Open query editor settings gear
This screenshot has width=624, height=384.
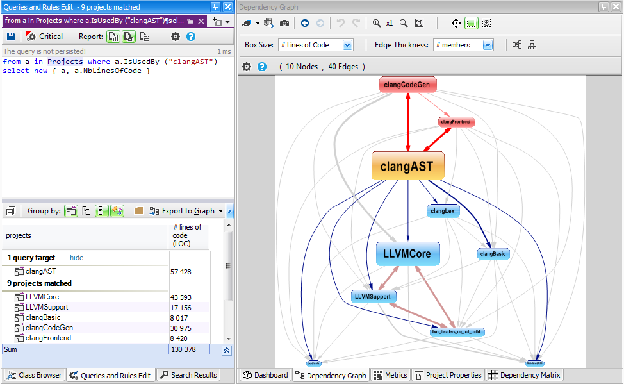(175, 37)
